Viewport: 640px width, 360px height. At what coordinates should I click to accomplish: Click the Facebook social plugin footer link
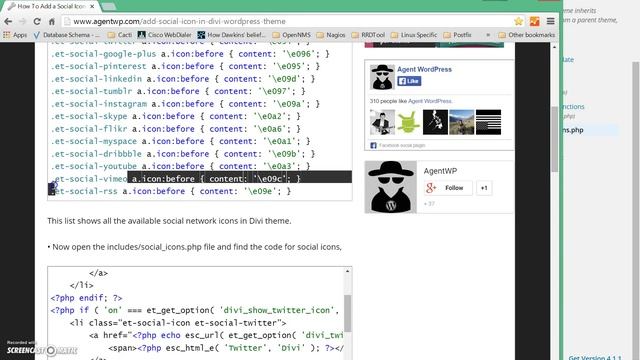(x=402, y=145)
